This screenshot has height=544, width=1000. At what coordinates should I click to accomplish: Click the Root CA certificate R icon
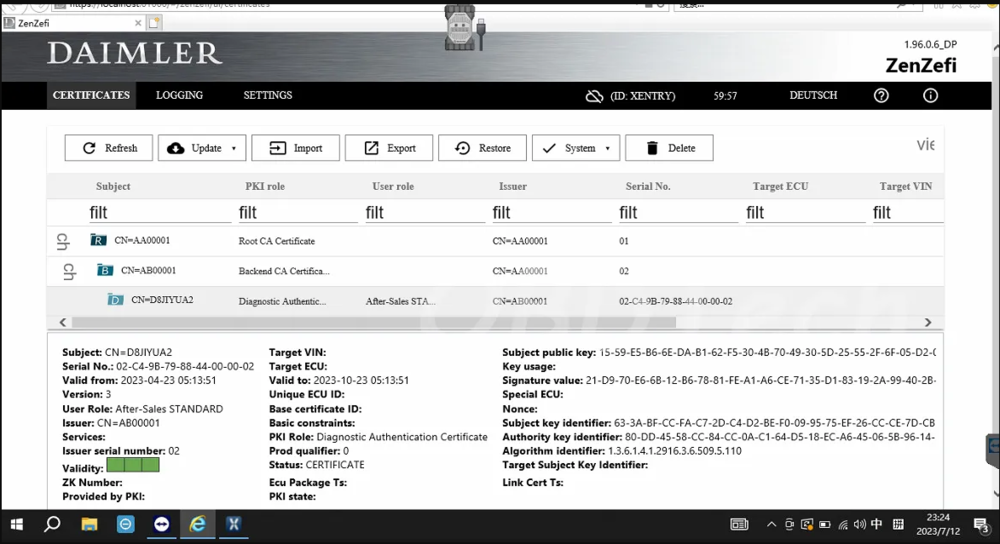(x=98, y=241)
